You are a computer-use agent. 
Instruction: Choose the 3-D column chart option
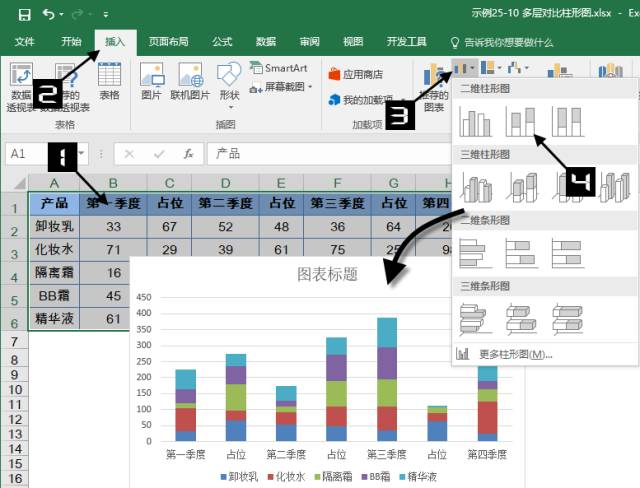pos(616,187)
